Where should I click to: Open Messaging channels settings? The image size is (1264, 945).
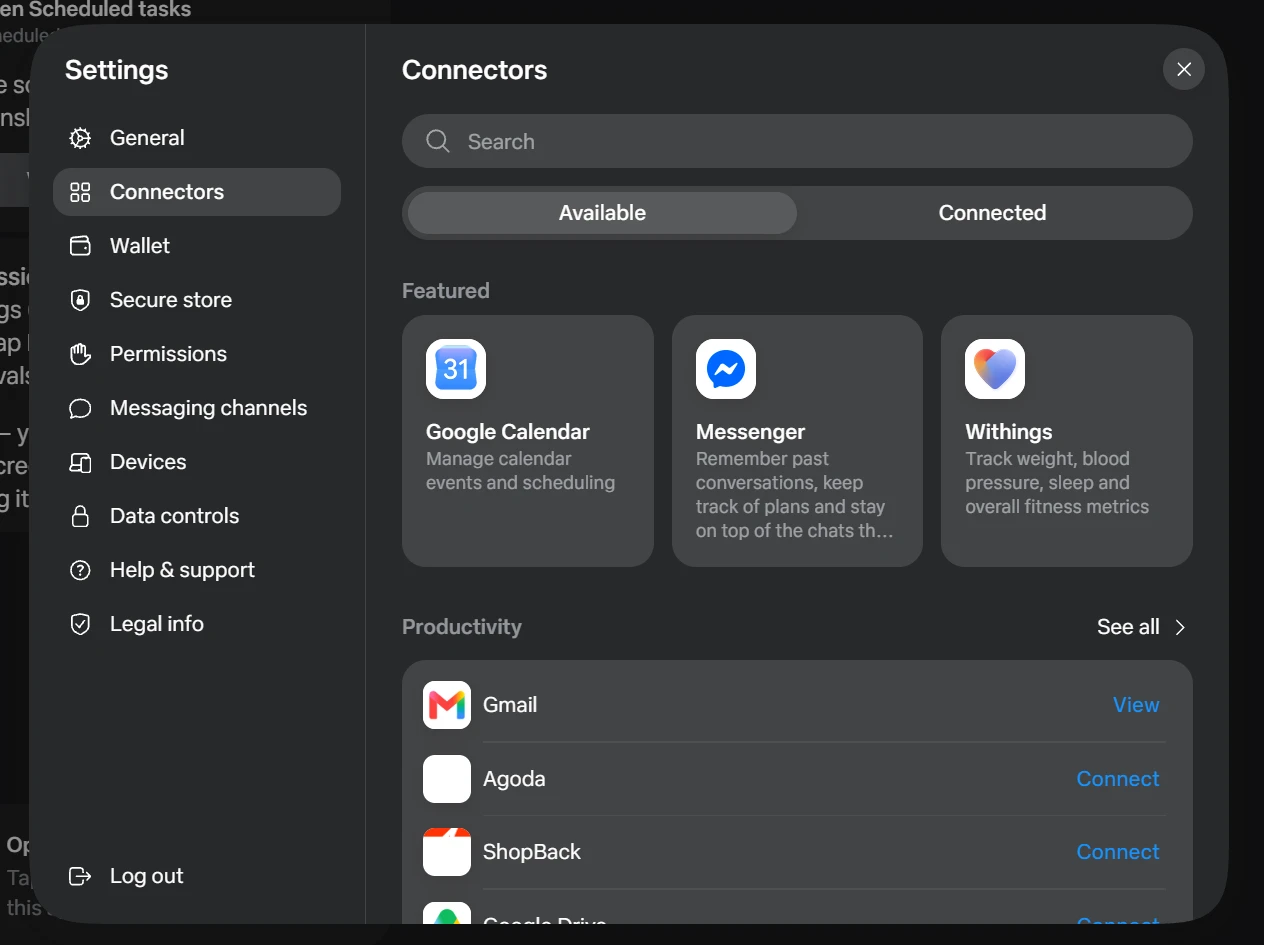pos(197,408)
